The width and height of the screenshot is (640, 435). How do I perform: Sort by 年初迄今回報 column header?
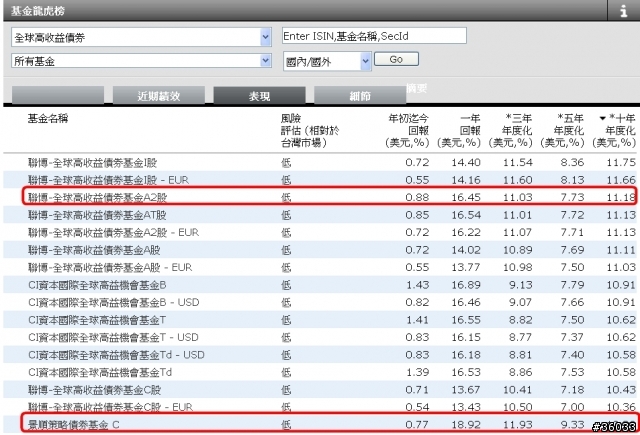pos(407,130)
